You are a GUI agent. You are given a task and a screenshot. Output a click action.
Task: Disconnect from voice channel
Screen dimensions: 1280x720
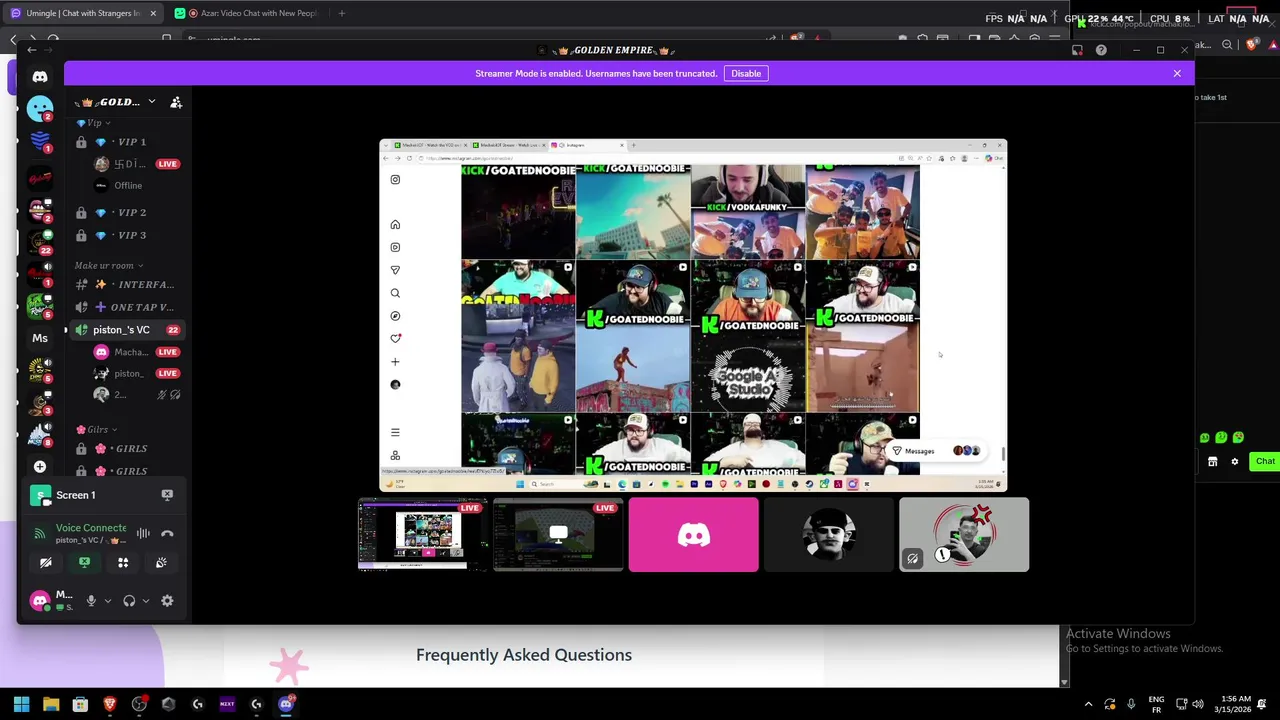(x=167, y=534)
